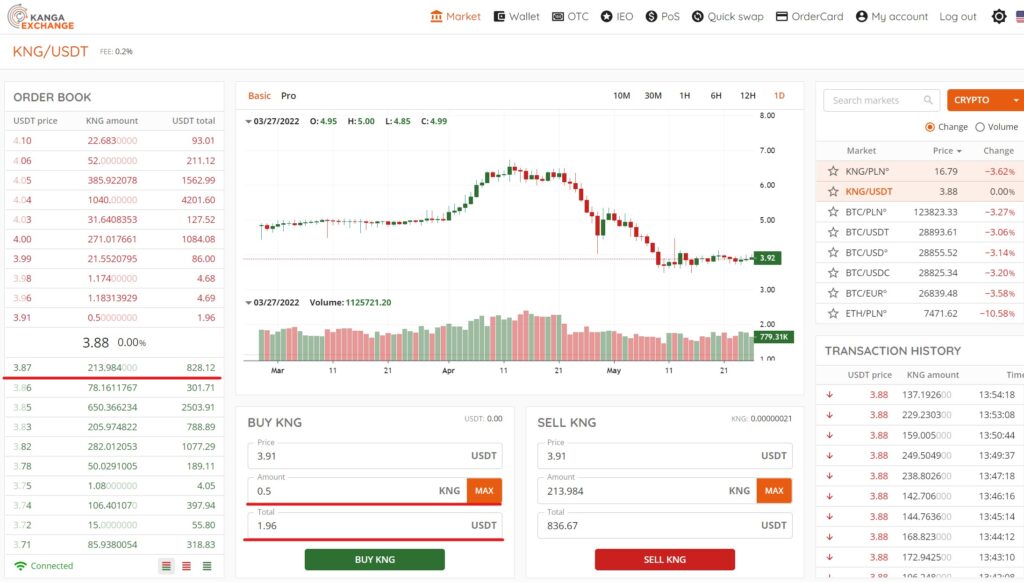Set chart interval to 1D
Screen dimensions: 1024x582
[779, 95]
